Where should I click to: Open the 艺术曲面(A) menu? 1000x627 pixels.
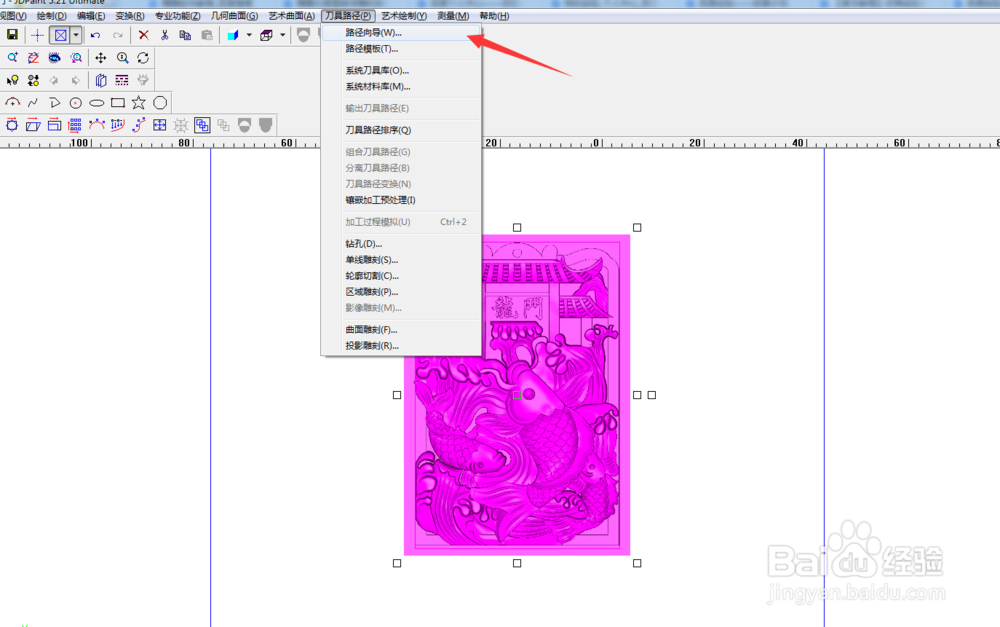[291, 16]
